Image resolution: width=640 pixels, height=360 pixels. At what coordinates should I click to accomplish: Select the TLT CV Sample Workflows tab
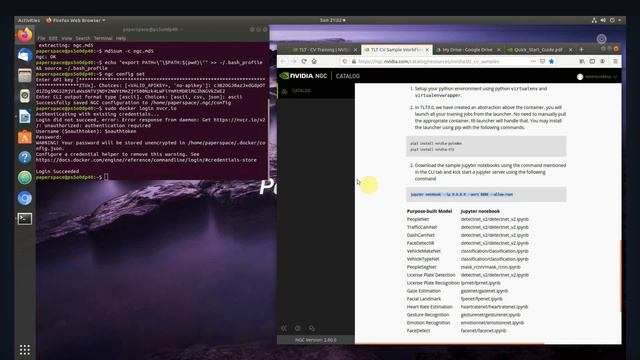click(x=396, y=49)
